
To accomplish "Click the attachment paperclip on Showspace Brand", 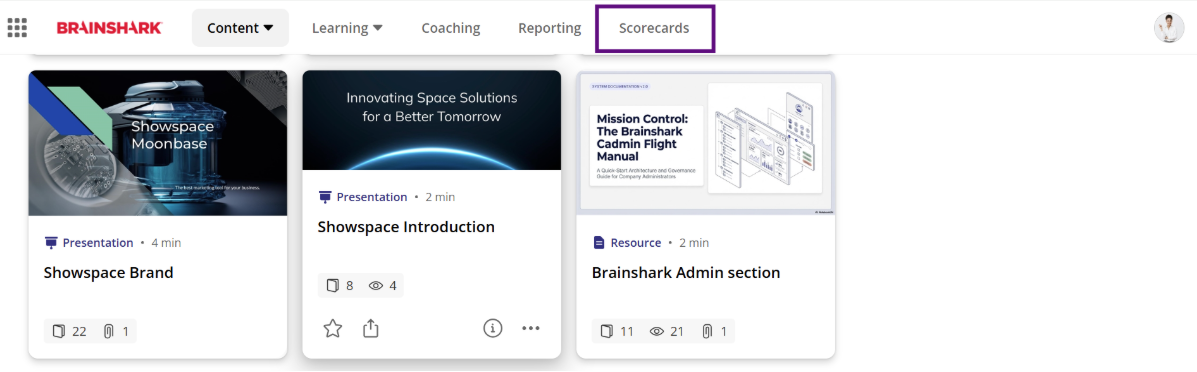I will [108, 332].
